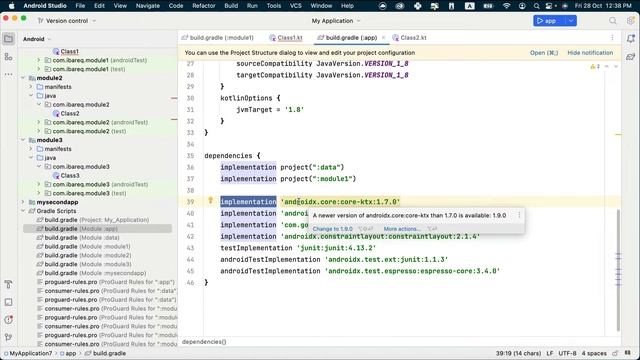Open the Notifications bell icon
This screenshot has height=360, width=640.
631,38
